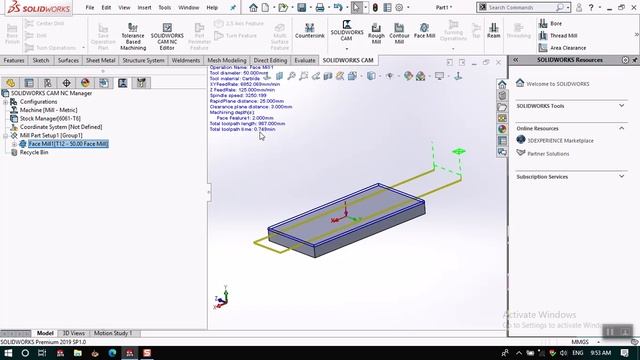Create a new document
640x360 pixels.
click(265, 7)
